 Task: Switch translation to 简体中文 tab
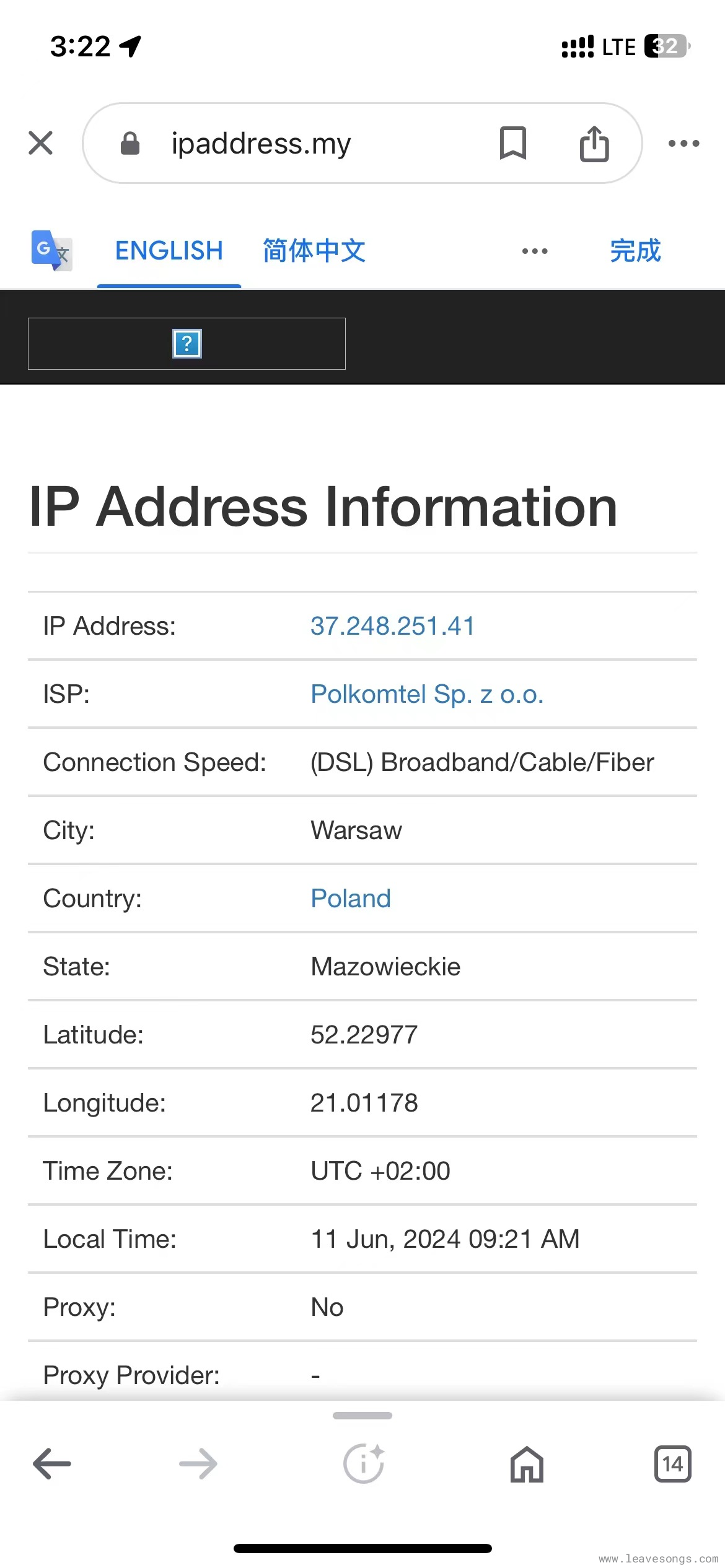pos(314,251)
